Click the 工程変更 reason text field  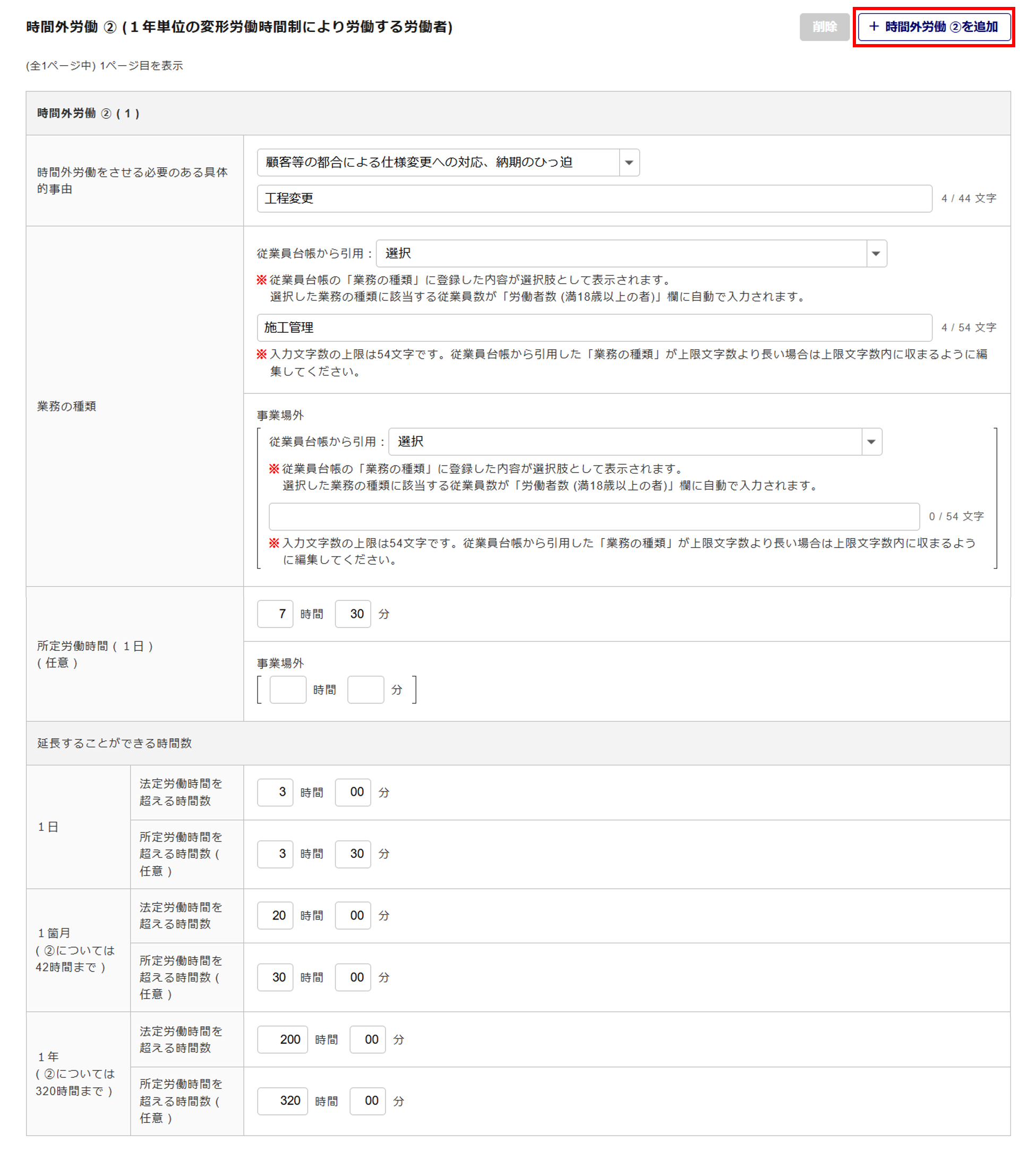pyautogui.click(x=594, y=198)
